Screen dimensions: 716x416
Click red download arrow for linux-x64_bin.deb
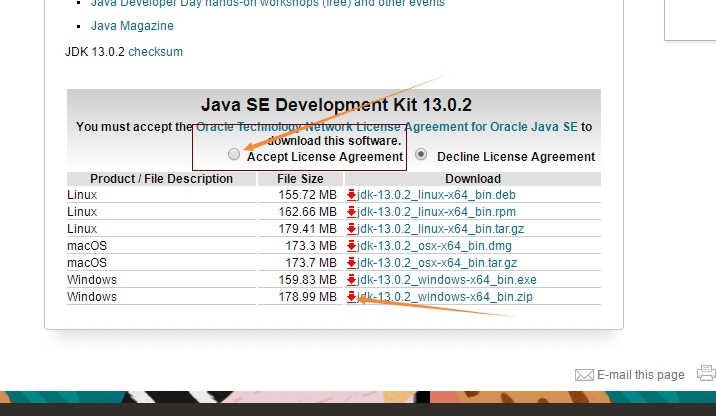click(351, 195)
